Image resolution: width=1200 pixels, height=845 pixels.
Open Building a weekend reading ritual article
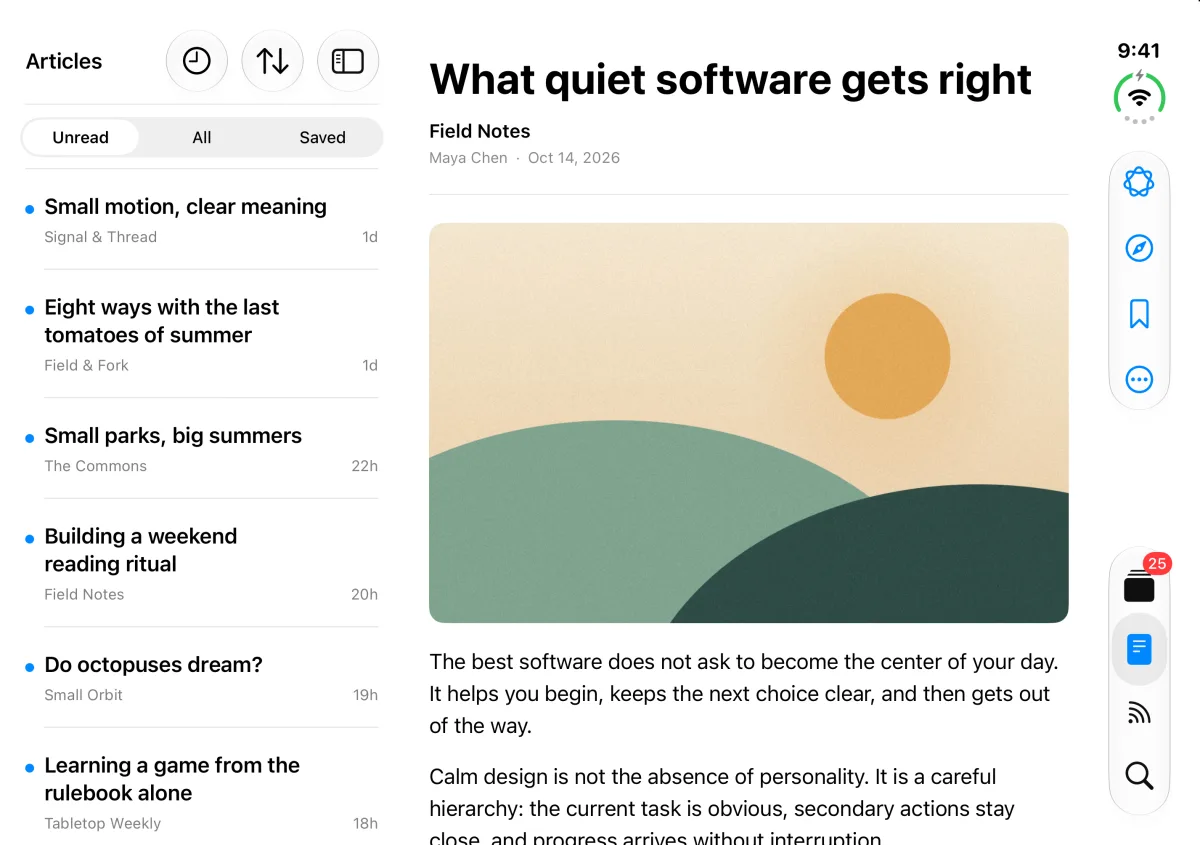(x=202, y=563)
